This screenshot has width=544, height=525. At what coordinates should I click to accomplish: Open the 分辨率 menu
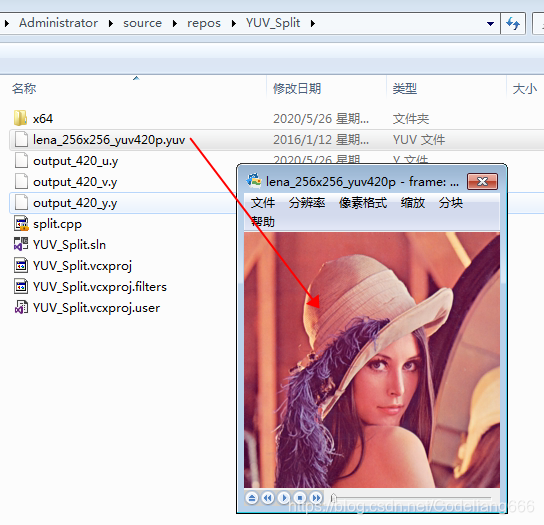(307, 203)
